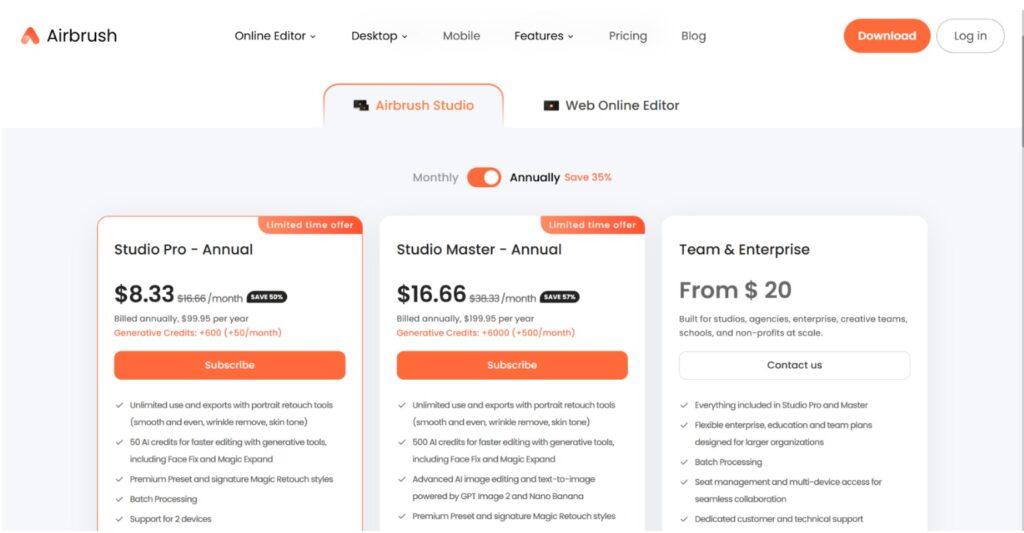This screenshot has height=533, width=1024.
Task: Click Contact us for Team & Enterprise
Action: click(794, 365)
